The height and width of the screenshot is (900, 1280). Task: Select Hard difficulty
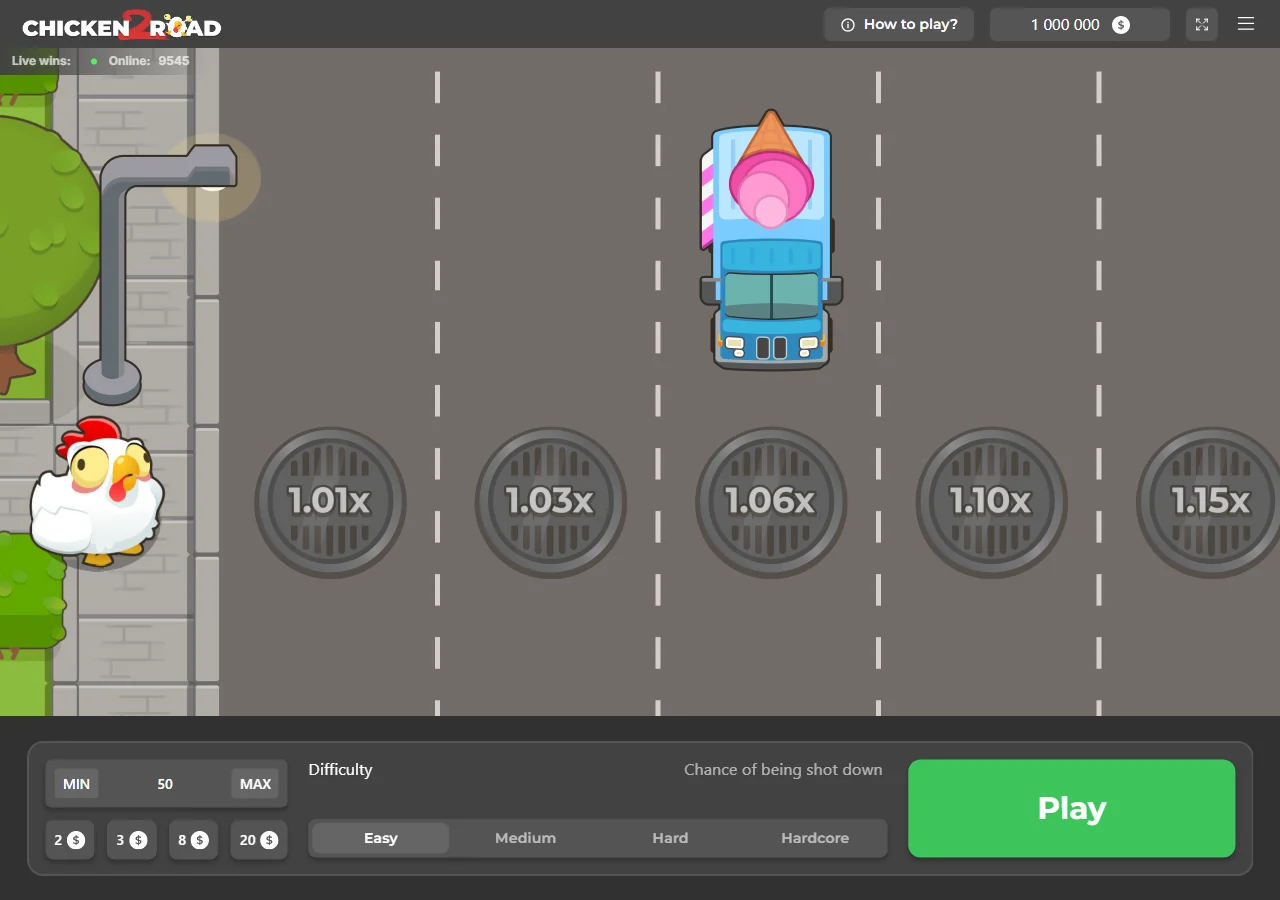(670, 838)
